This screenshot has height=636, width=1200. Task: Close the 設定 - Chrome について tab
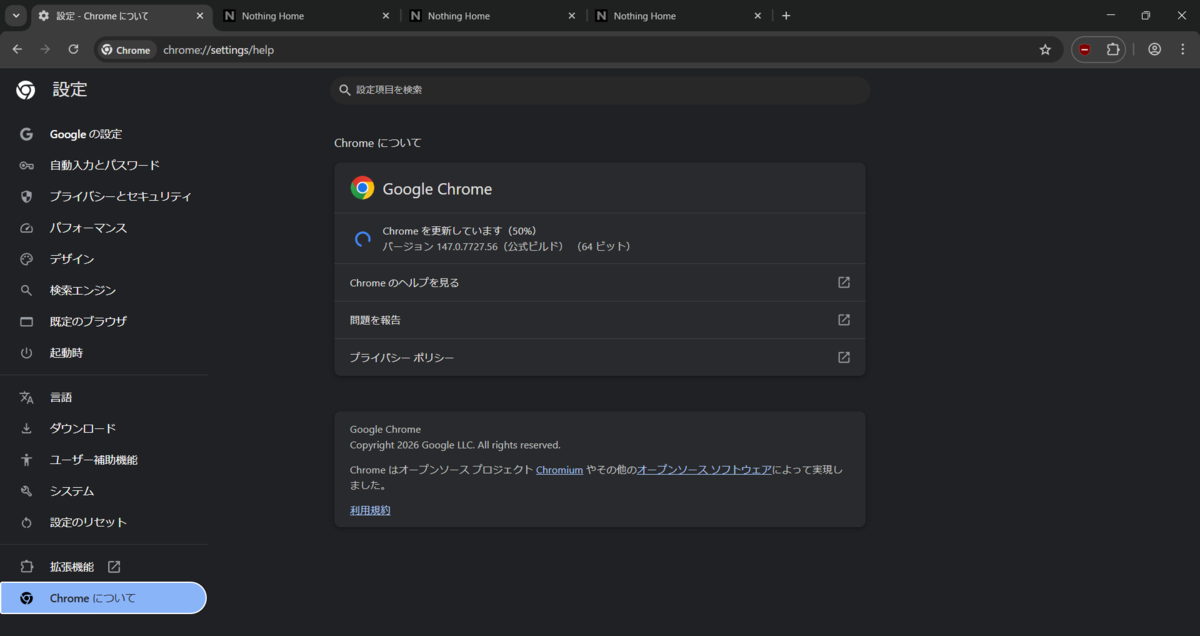point(200,16)
